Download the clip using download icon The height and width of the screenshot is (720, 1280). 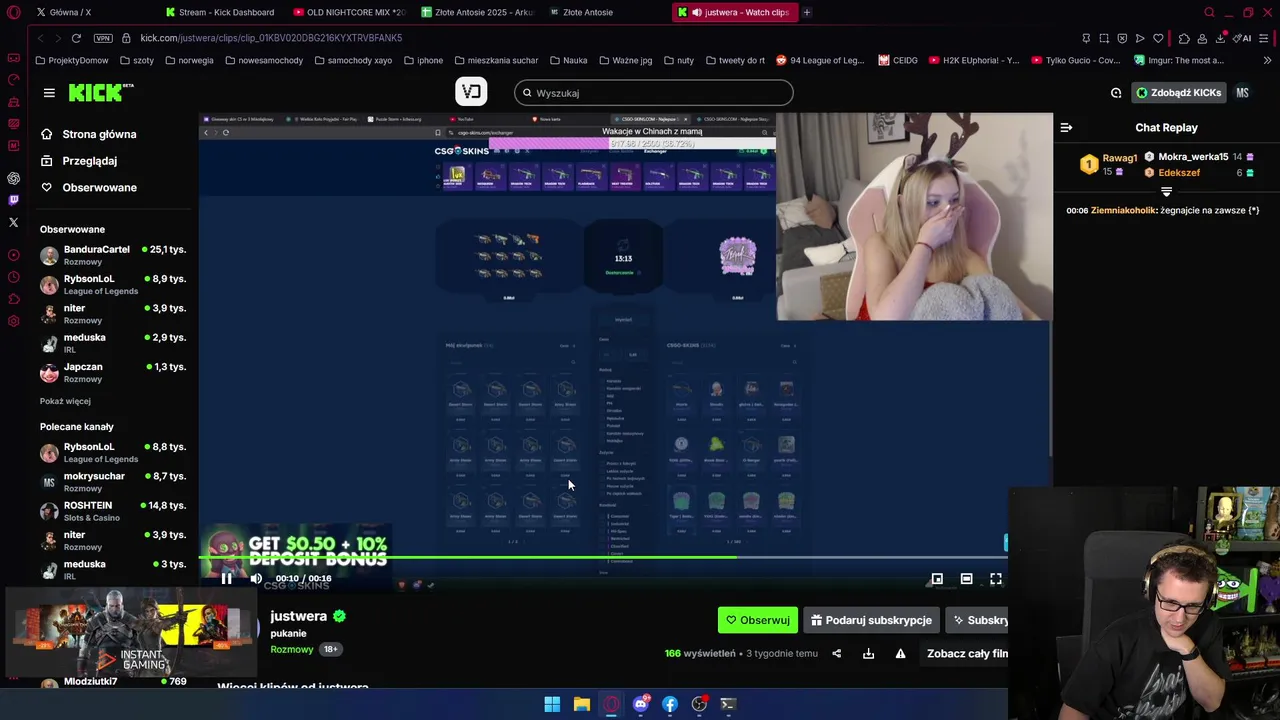[868, 653]
